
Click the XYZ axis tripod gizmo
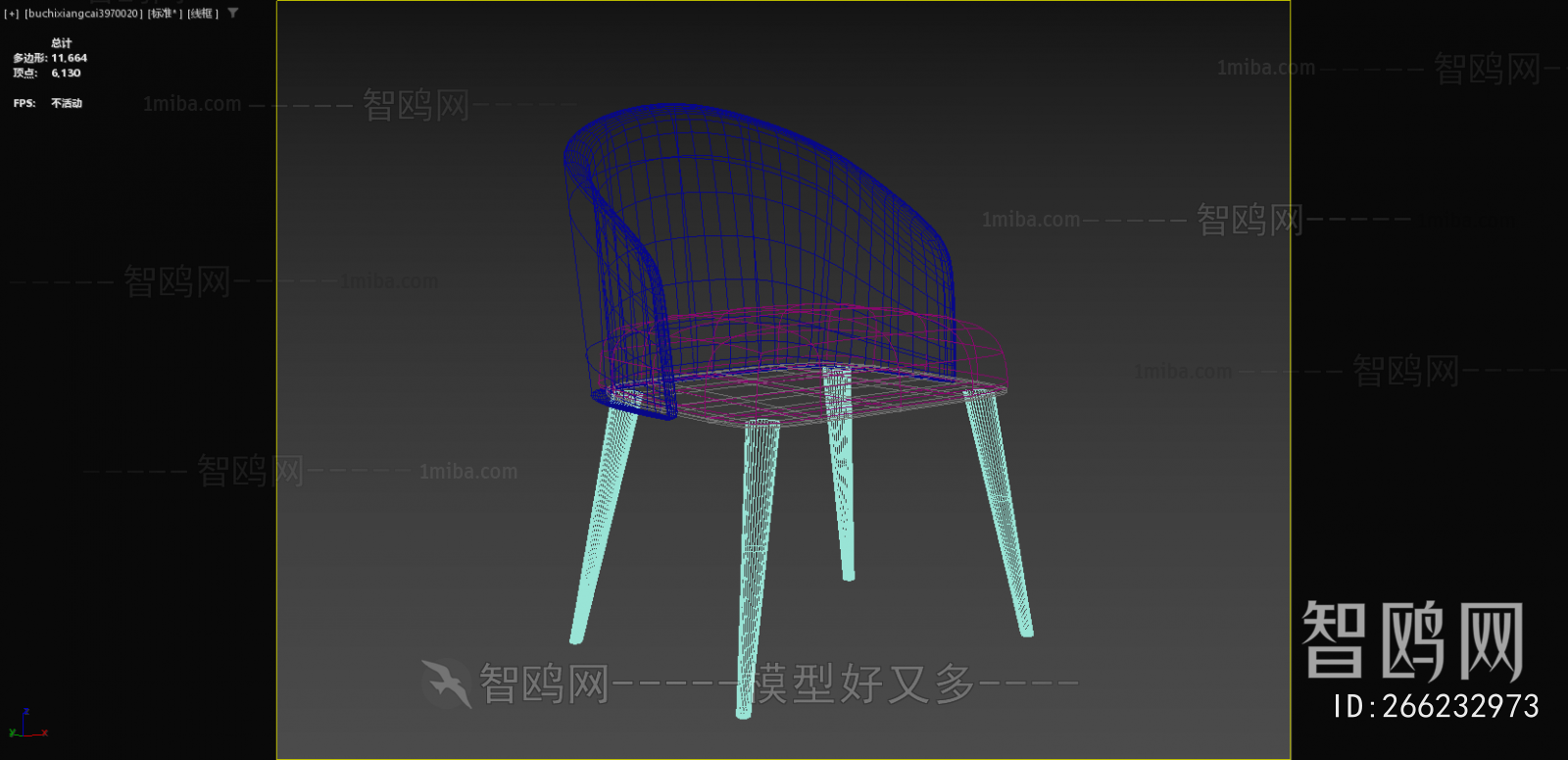(26, 725)
